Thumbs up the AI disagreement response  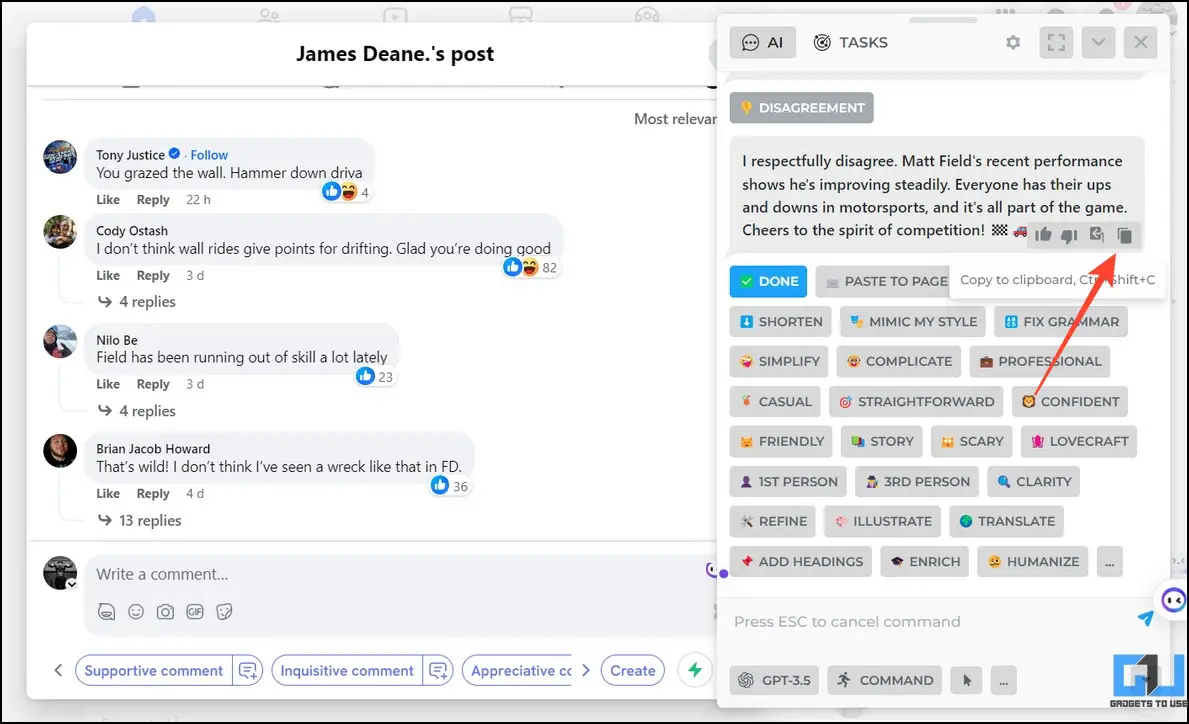(x=1043, y=235)
